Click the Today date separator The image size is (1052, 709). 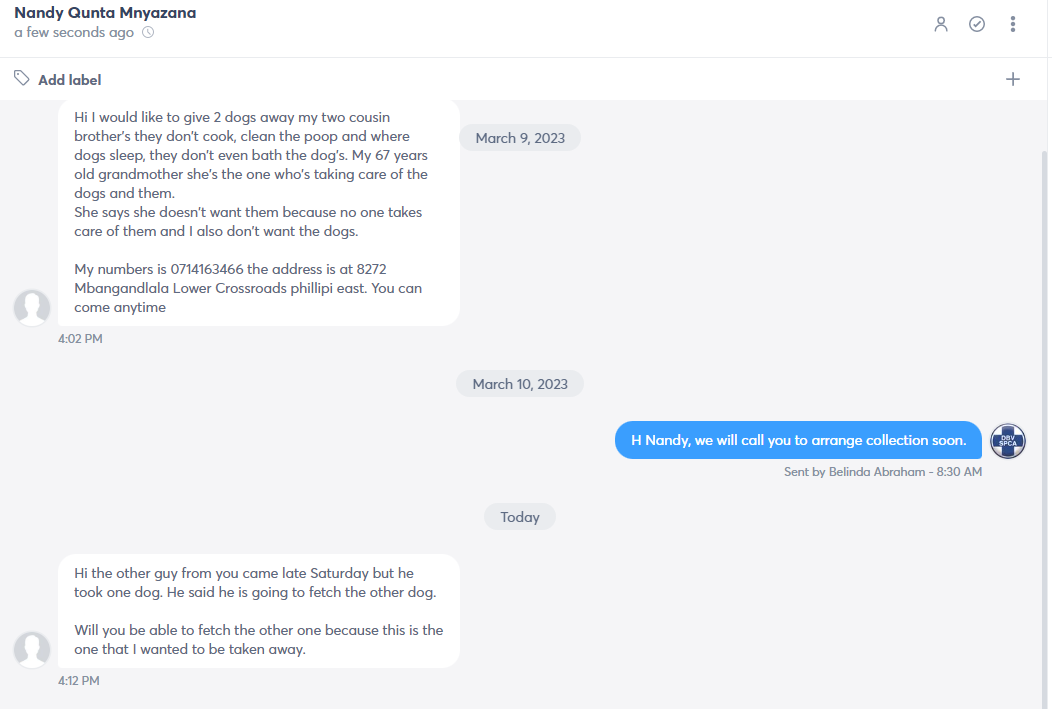pyautogui.click(x=520, y=517)
